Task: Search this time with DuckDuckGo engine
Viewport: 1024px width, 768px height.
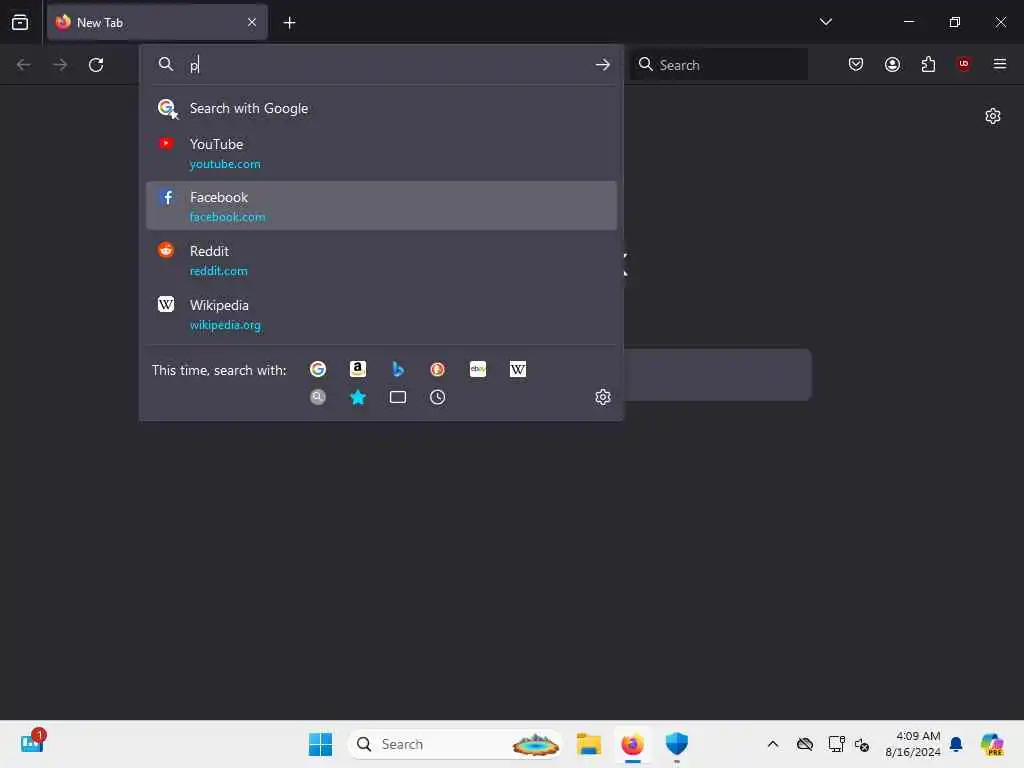Action: [x=438, y=369]
